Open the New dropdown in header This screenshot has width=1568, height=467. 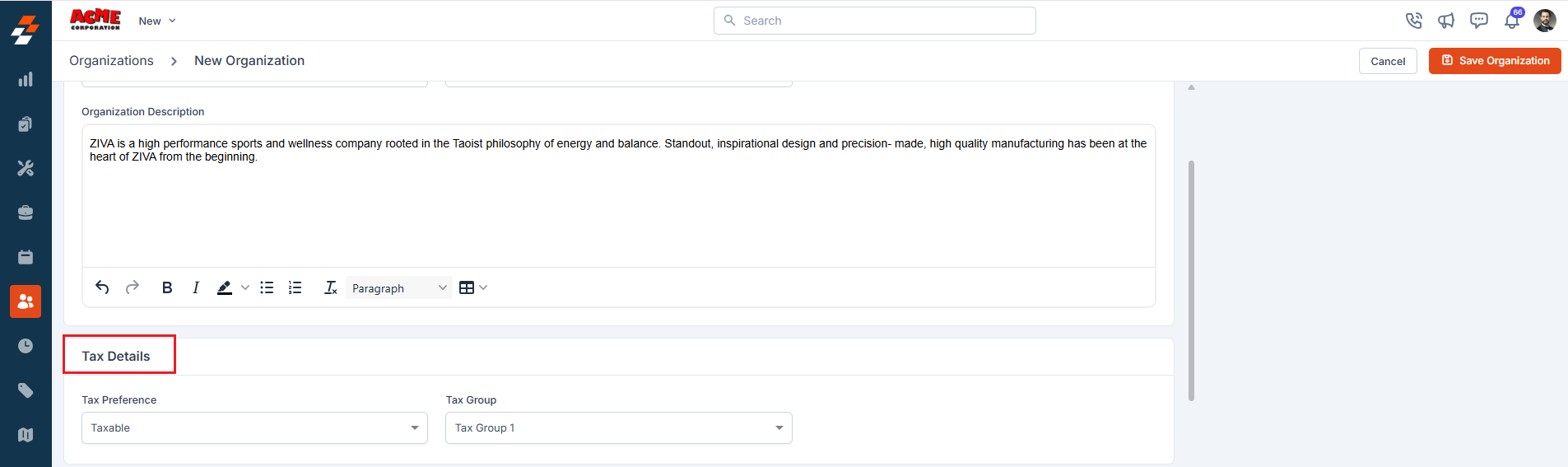click(157, 21)
